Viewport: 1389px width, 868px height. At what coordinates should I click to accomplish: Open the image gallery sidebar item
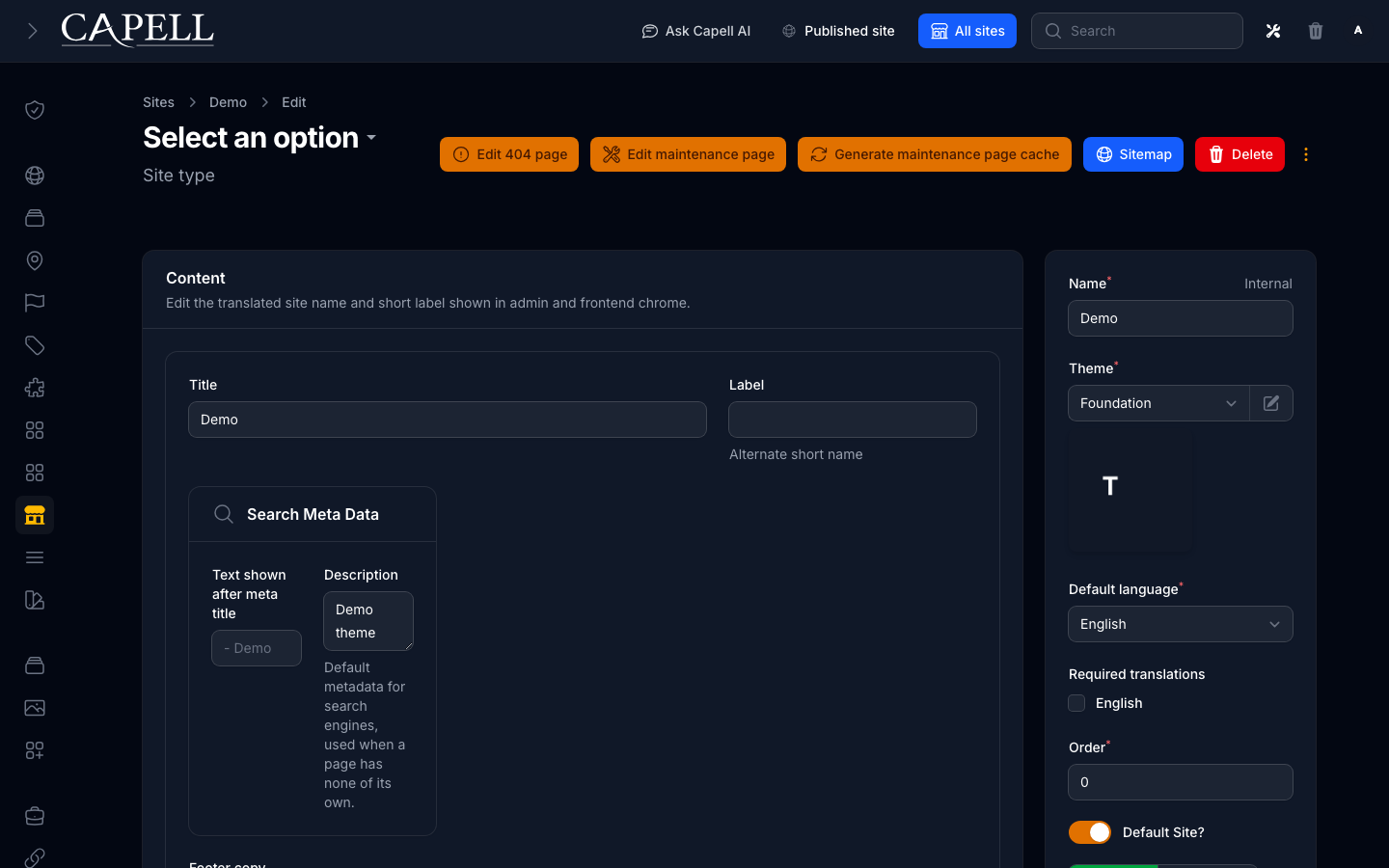(x=35, y=708)
